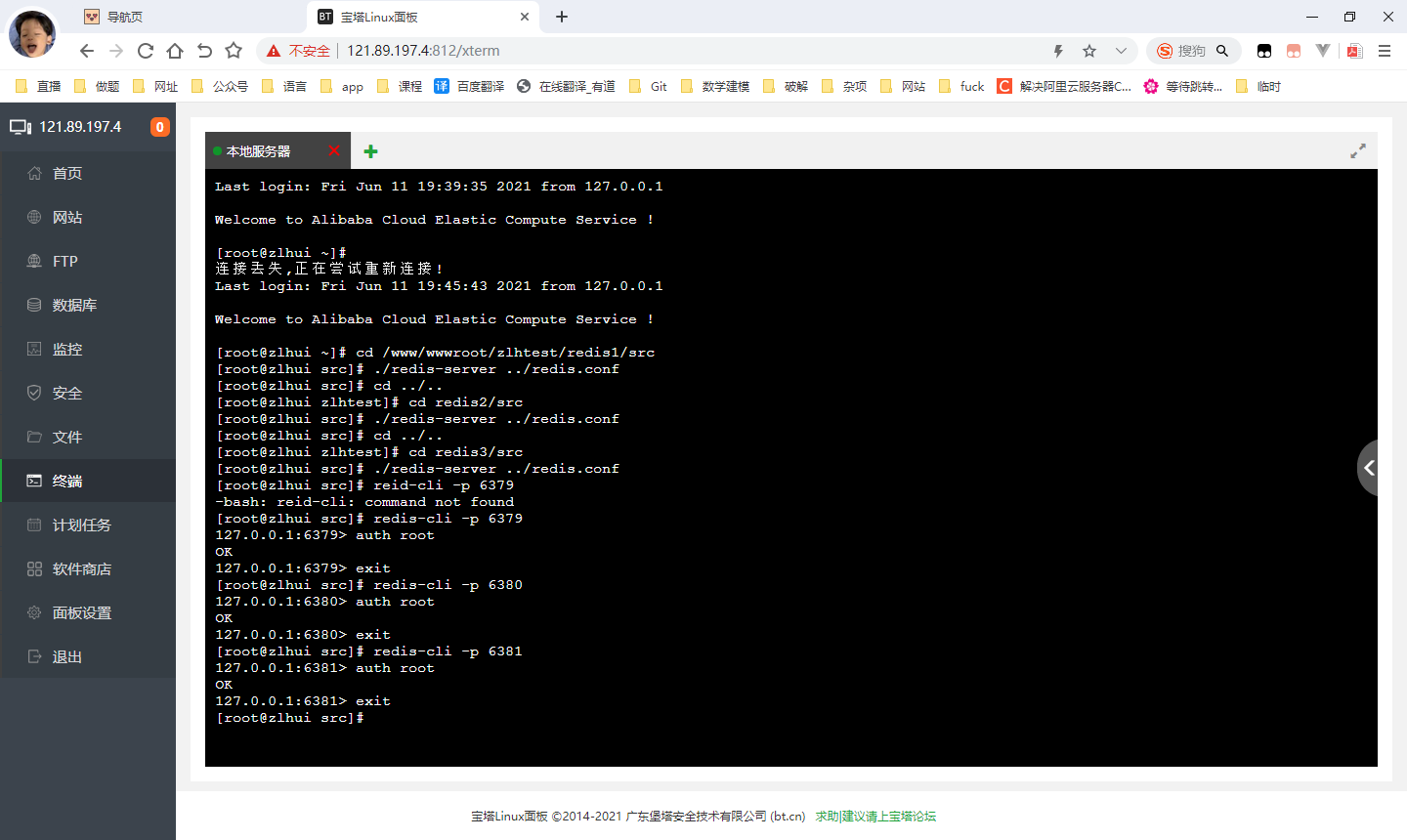The width and height of the screenshot is (1407, 840).
Task: Click the orange notification badge showing 0
Action: pos(159,127)
